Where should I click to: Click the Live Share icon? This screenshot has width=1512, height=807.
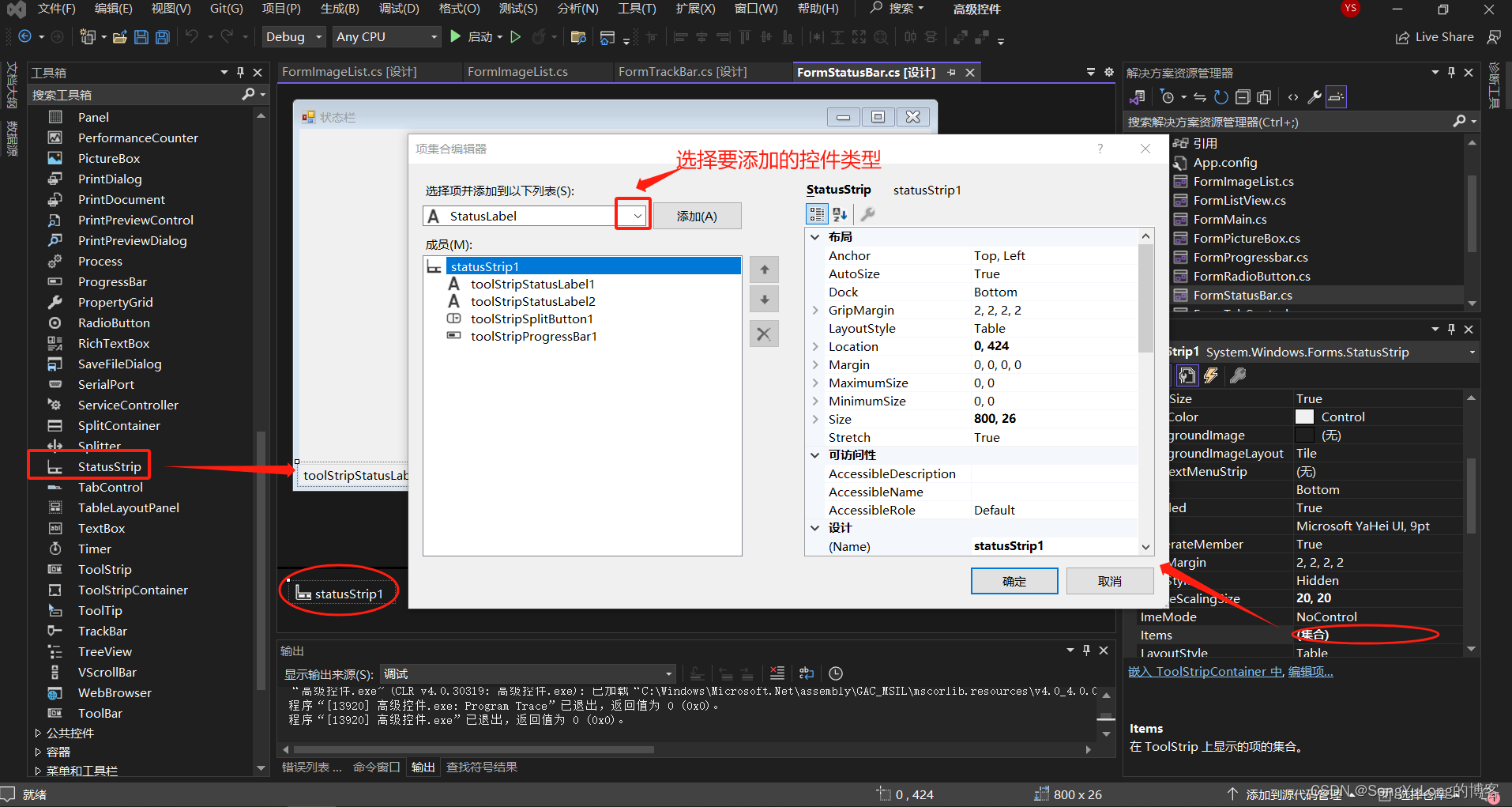pyautogui.click(x=1402, y=37)
